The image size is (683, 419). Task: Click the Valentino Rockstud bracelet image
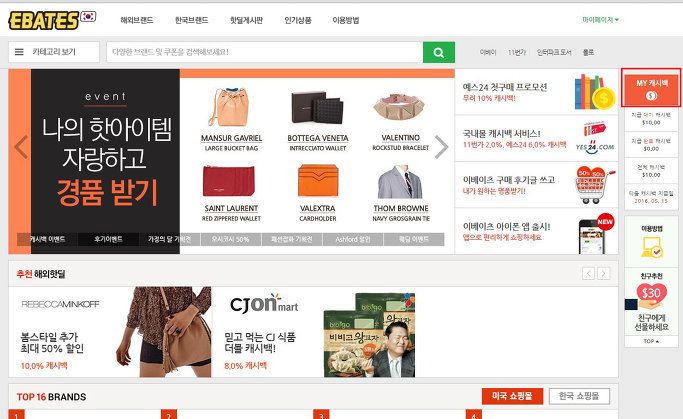(399, 107)
